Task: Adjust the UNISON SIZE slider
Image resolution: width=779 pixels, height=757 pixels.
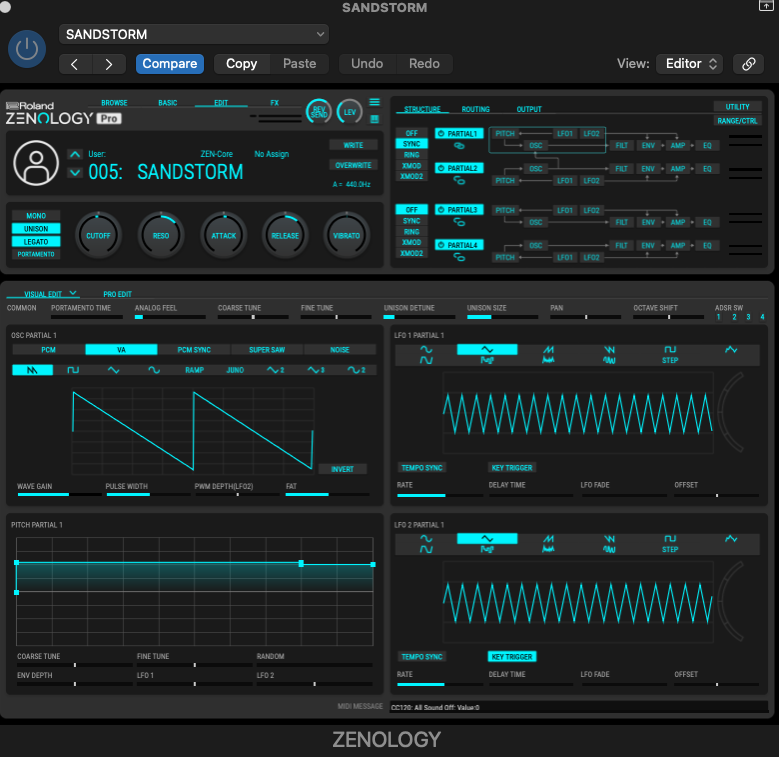Action: (x=502, y=317)
